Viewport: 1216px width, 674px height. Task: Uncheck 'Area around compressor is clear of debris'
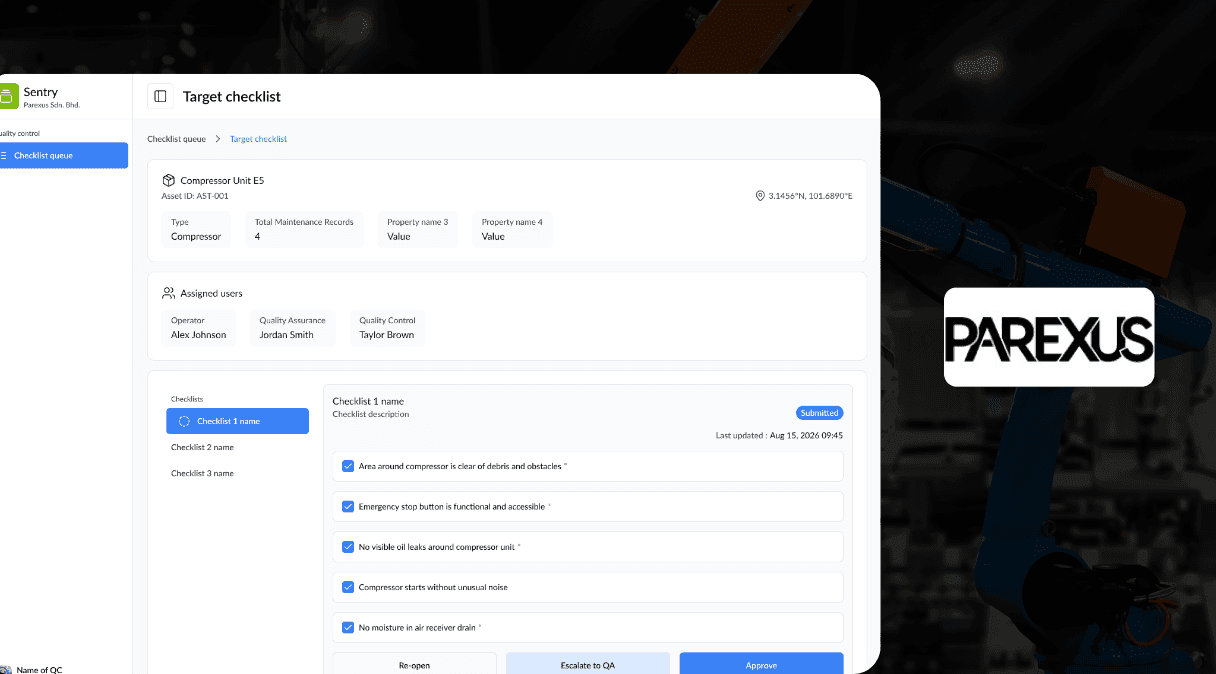click(348, 465)
